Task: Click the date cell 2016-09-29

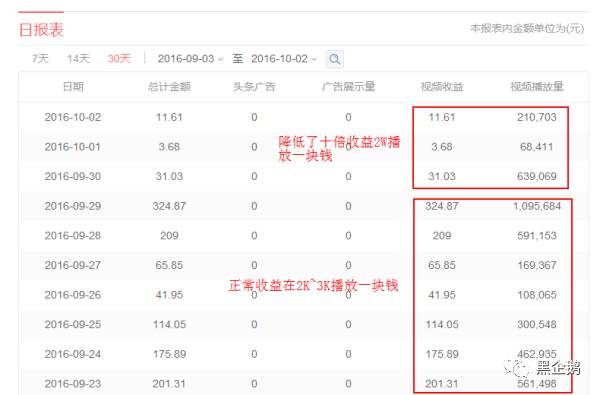Action: click(x=73, y=206)
